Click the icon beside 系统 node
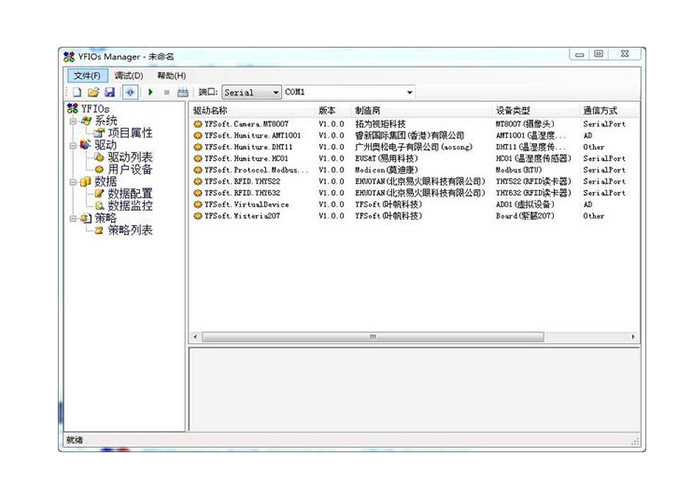The image size is (700, 500). (x=86, y=121)
